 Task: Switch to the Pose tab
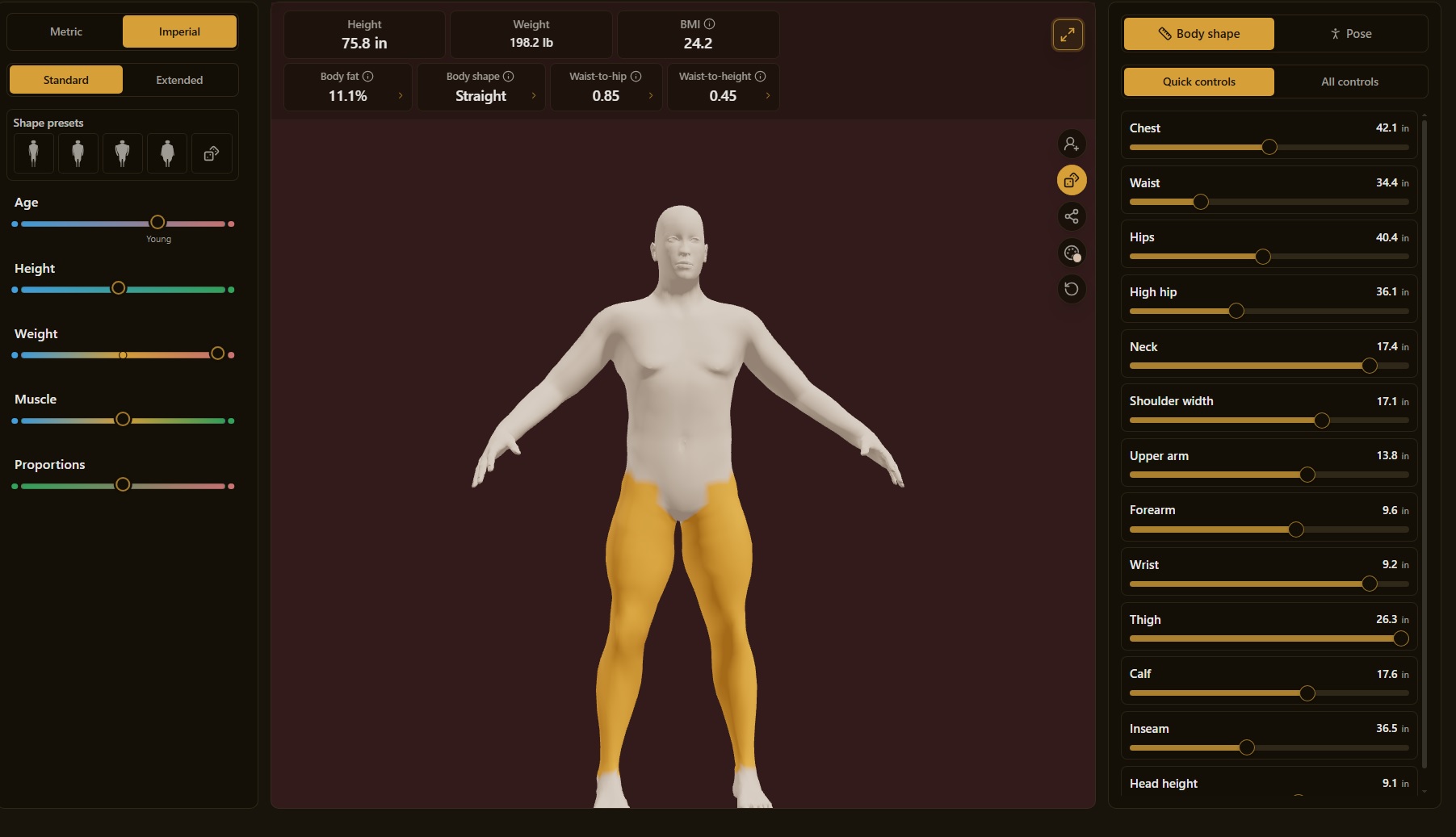(1351, 34)
